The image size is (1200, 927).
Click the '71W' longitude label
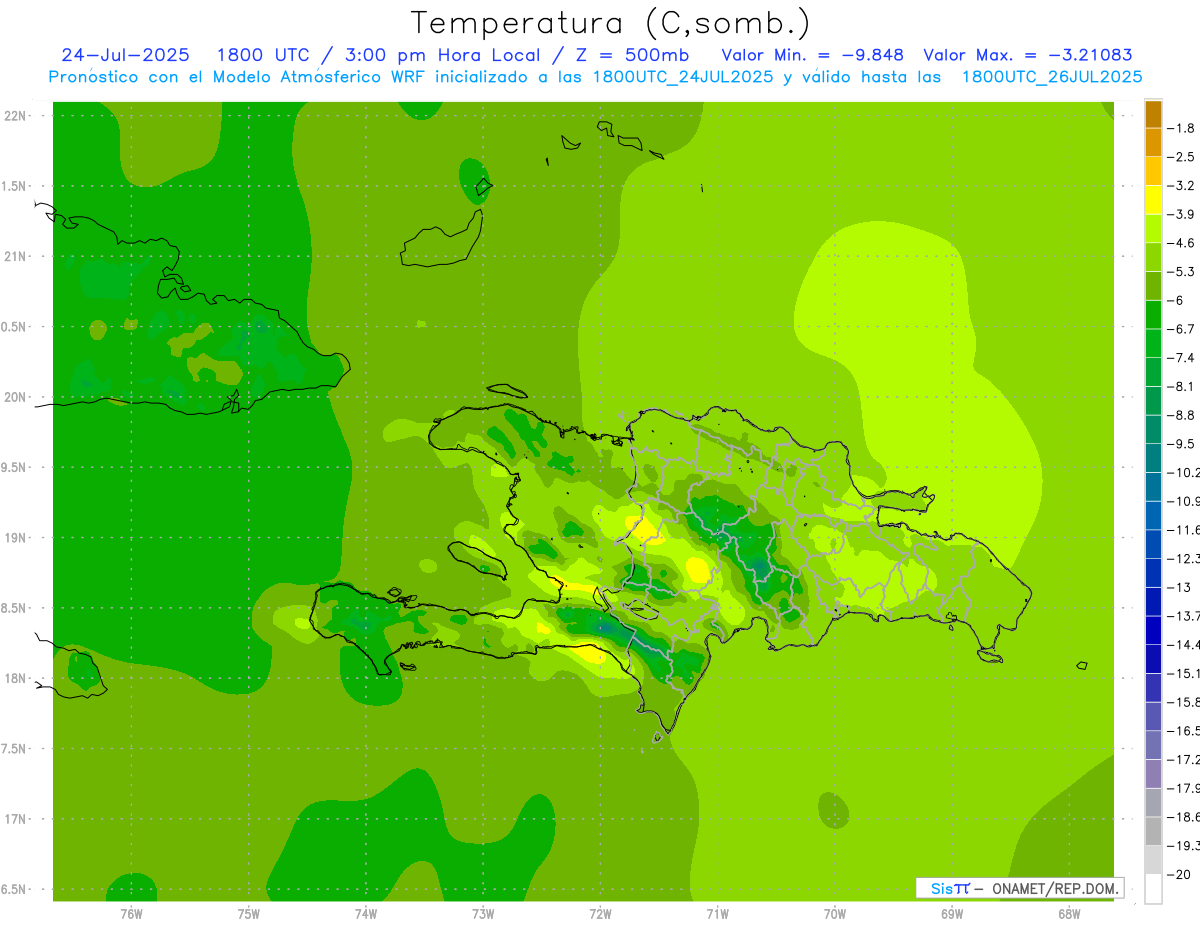[717, 913]
